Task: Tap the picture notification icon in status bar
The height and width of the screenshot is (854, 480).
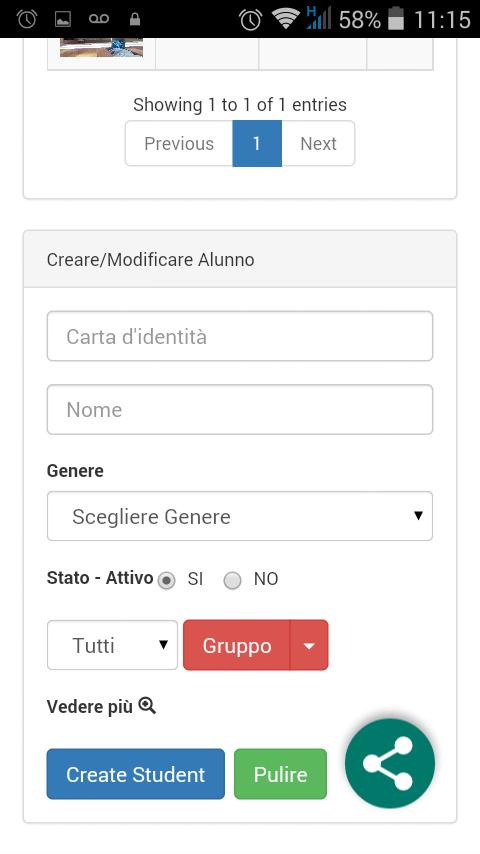Action: pos(63,20)
